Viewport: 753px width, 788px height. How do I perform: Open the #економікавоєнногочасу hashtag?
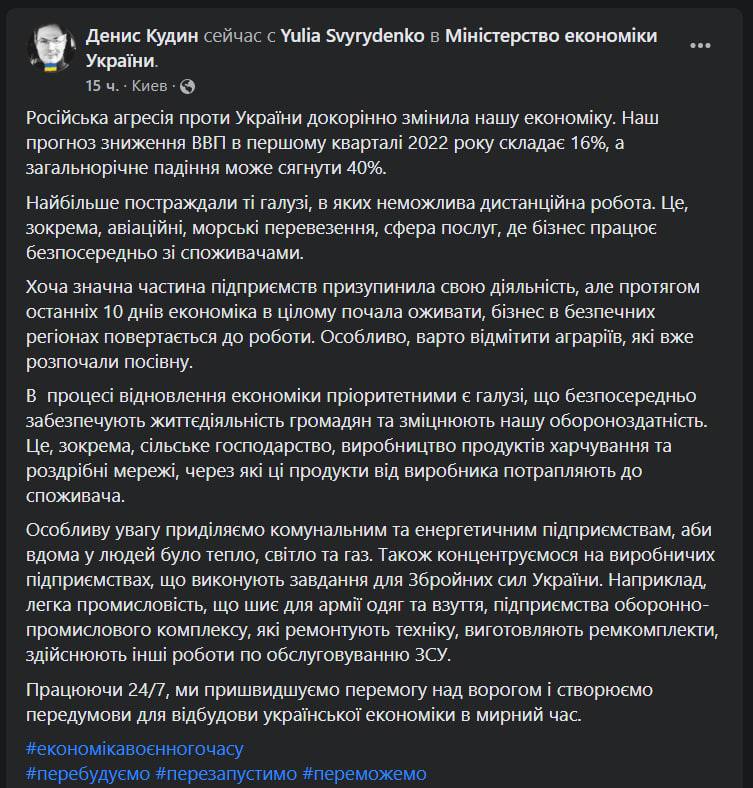(x=134, y=748)
